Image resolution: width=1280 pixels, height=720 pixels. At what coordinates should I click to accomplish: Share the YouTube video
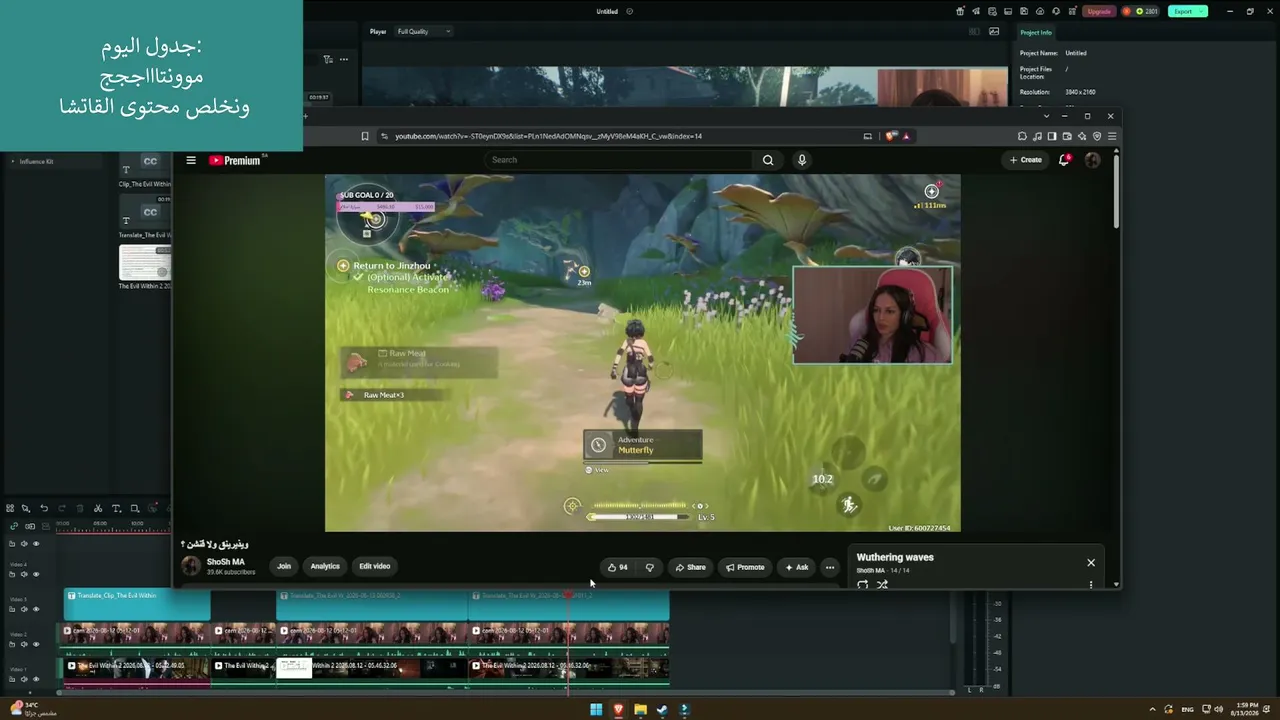click(x=690, y=567)
